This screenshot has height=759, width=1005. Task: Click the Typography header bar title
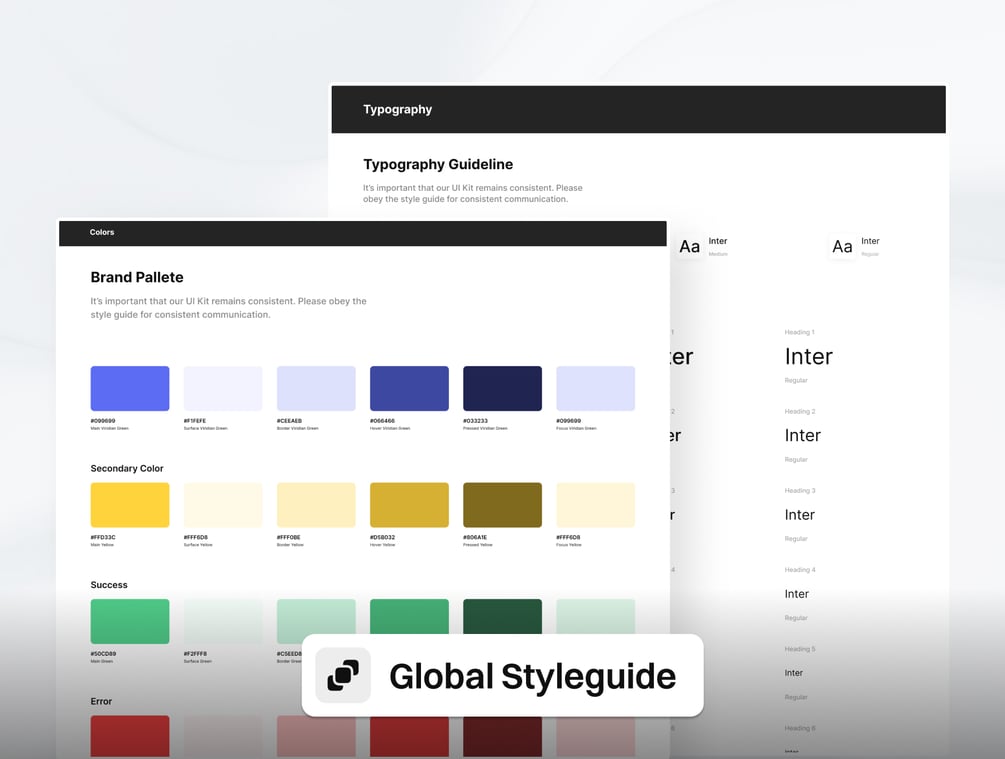pyautogui.click(x=397, y=110)
